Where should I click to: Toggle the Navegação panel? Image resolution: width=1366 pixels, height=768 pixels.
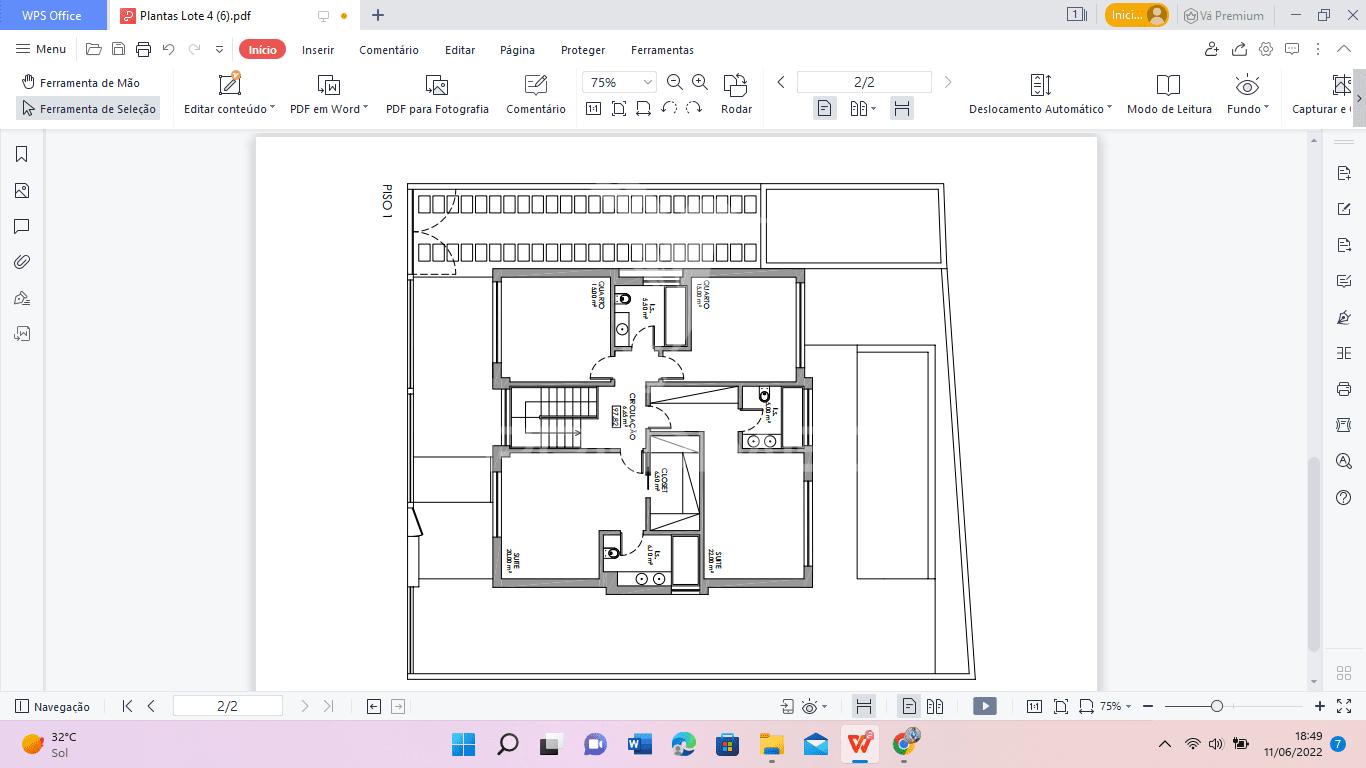[52, 706]
